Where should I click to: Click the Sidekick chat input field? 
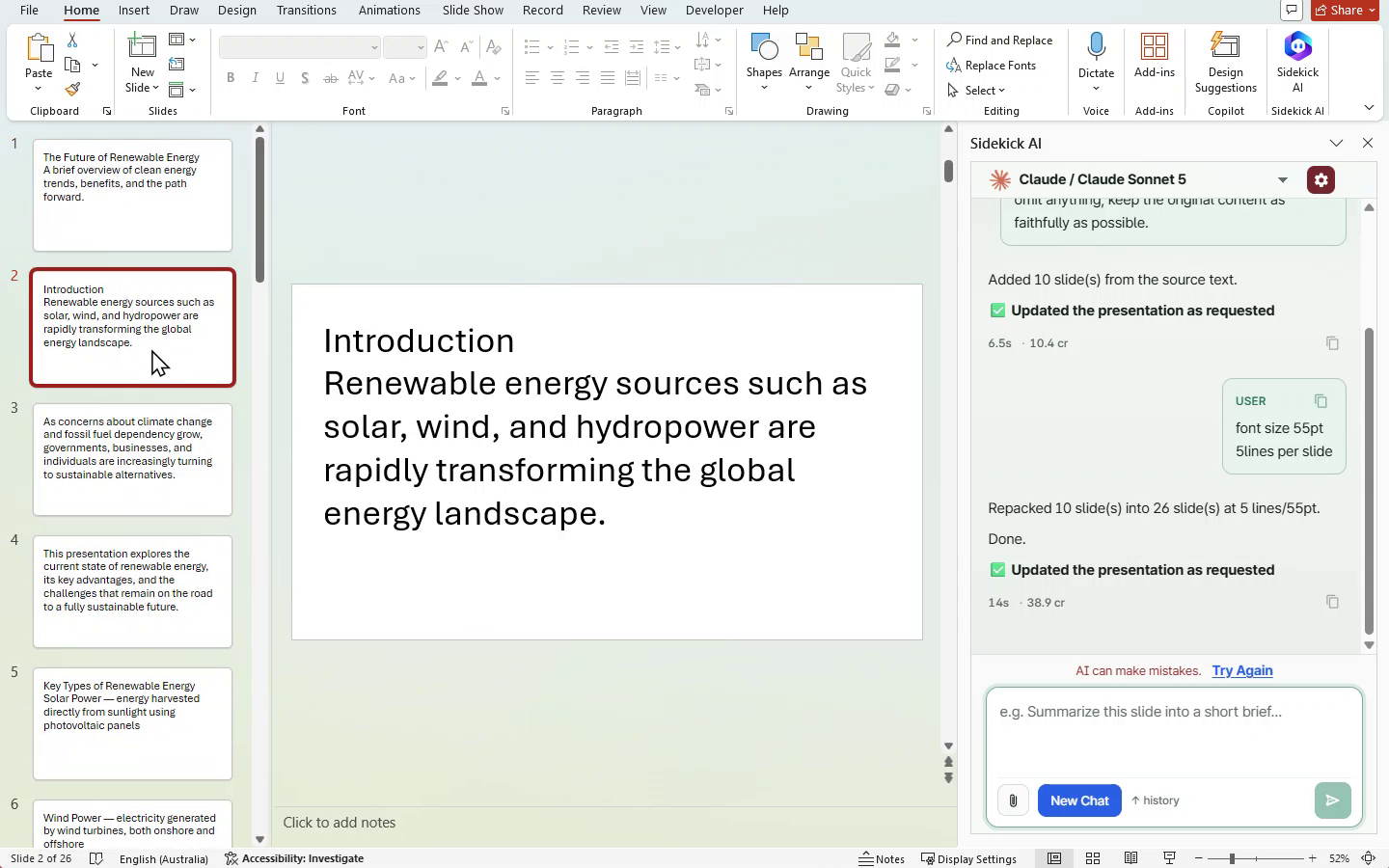1174,731
